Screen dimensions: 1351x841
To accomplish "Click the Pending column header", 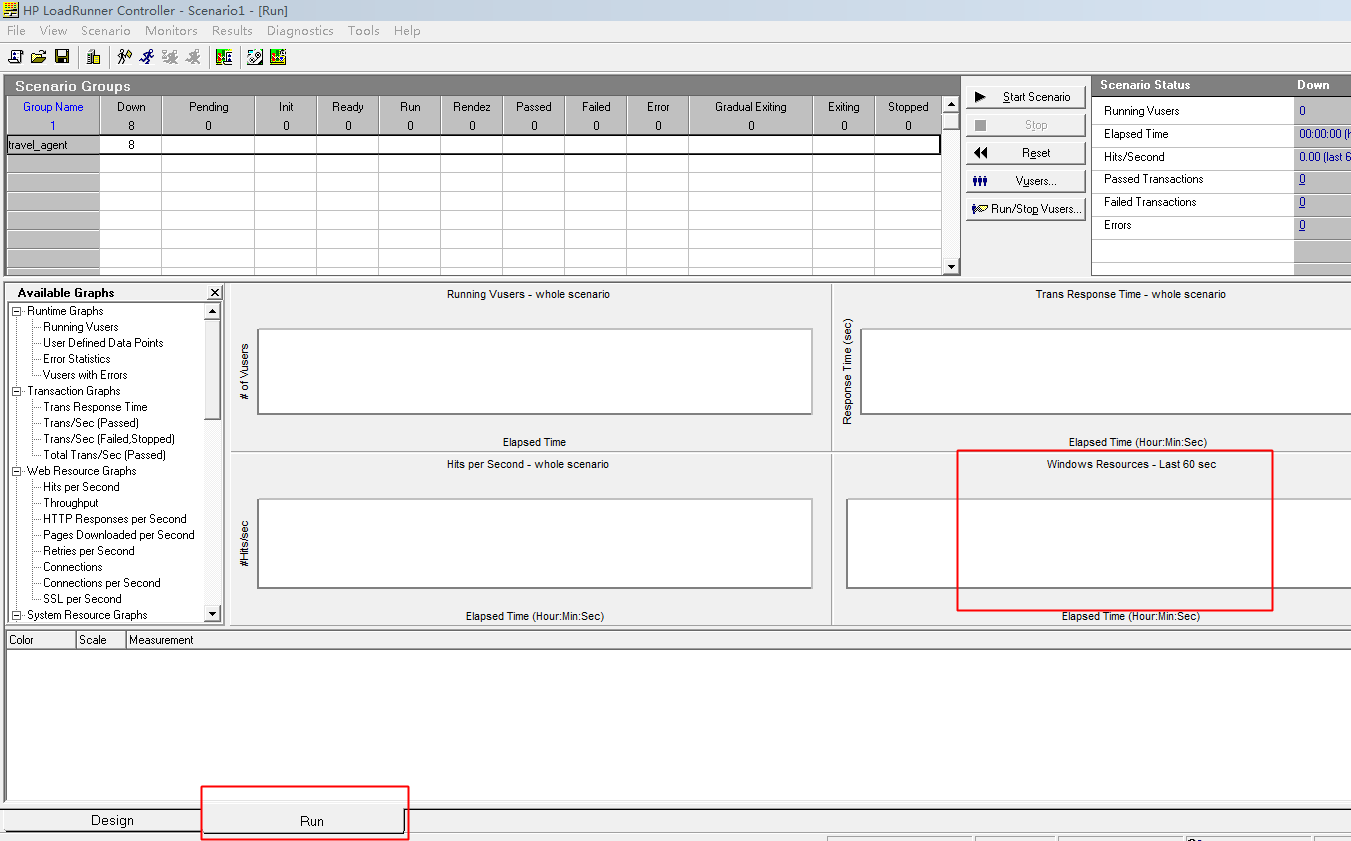I will 208,107.
